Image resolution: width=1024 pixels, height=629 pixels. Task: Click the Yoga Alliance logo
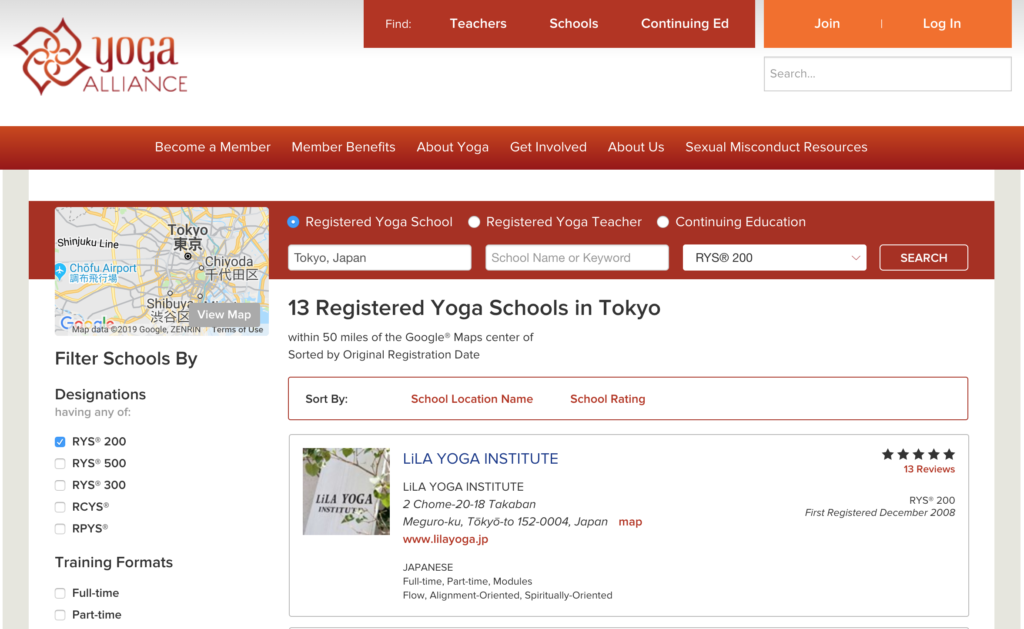click(100, 57)
